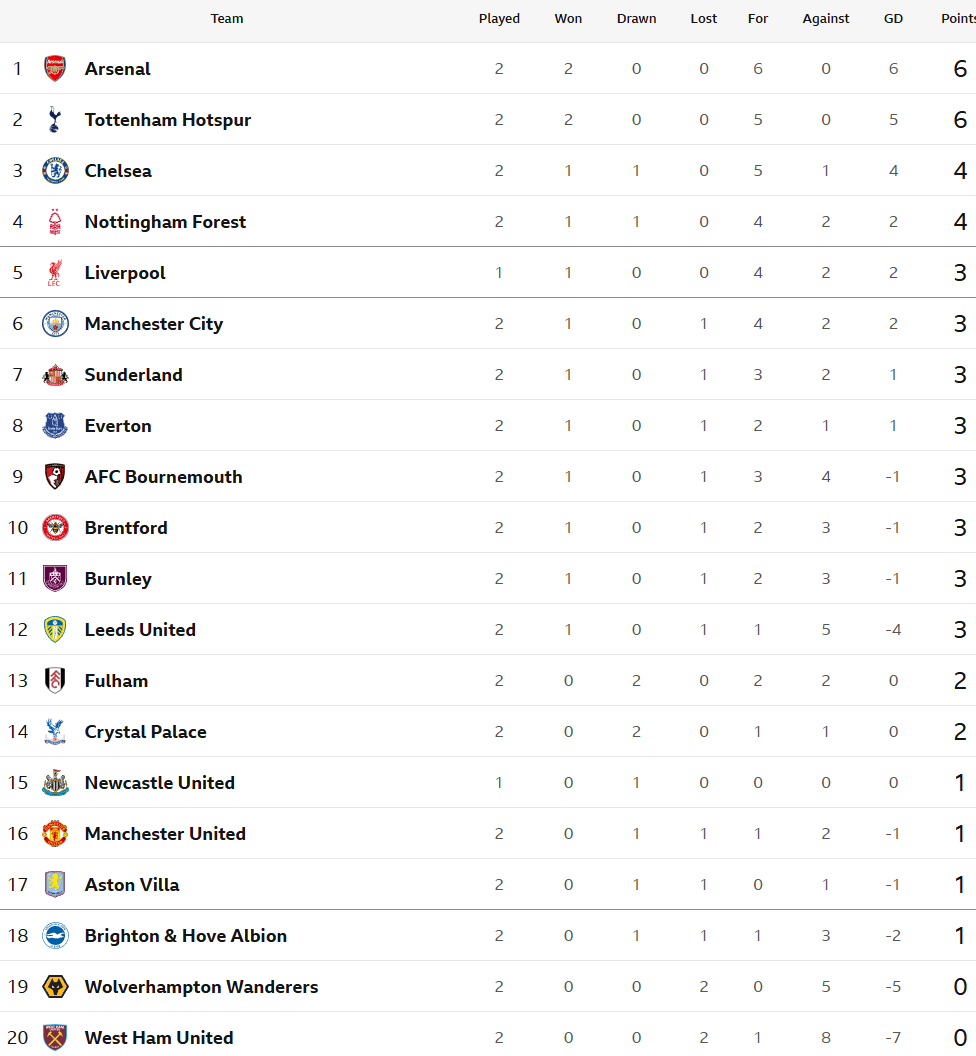
Task: Click the Leeds United shield crest
Action: [x=55, y=630]
